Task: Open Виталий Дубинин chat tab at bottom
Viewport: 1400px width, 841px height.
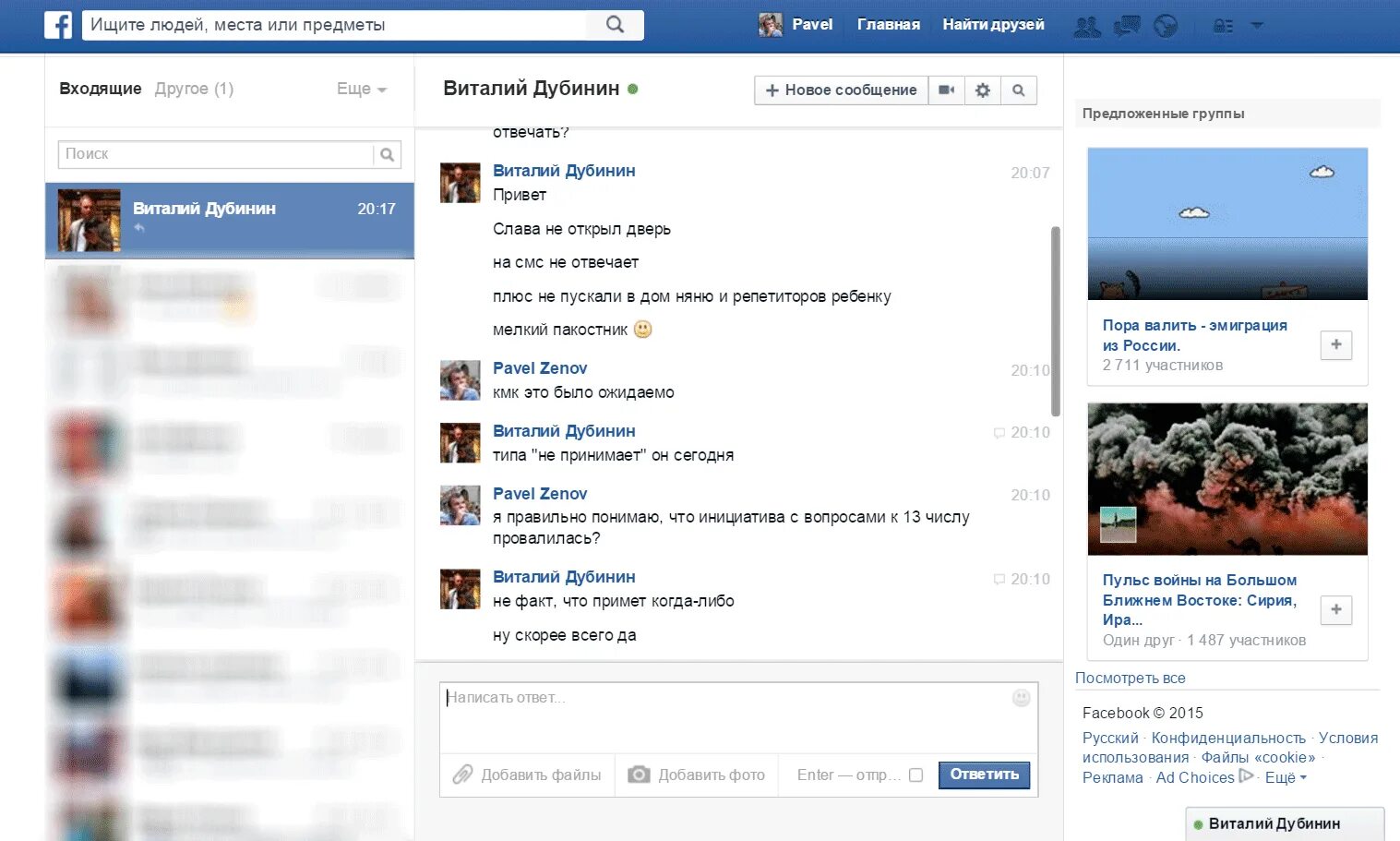Action: point(1285,823)
